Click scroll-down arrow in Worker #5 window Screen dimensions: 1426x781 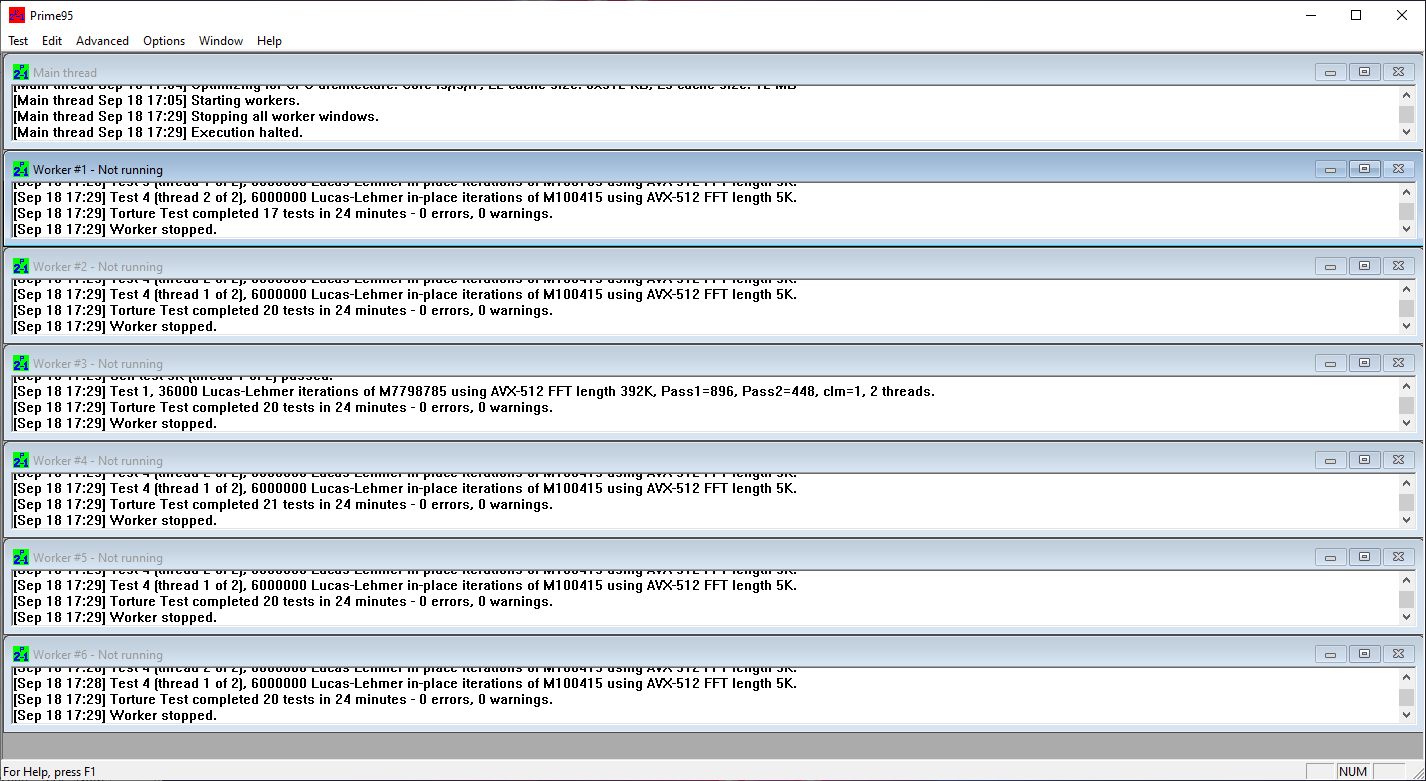(1407, 617)
